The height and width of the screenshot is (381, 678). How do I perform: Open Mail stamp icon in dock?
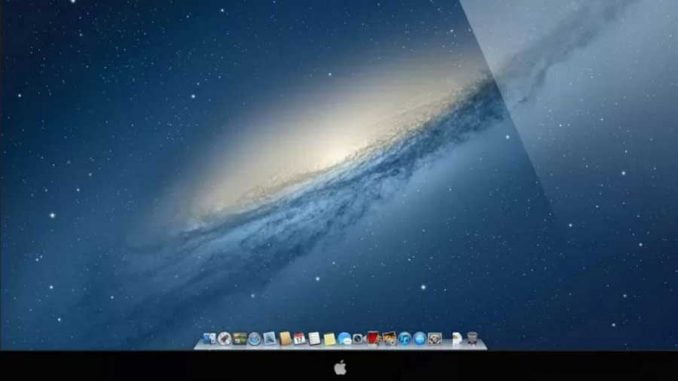pos(269,338)
